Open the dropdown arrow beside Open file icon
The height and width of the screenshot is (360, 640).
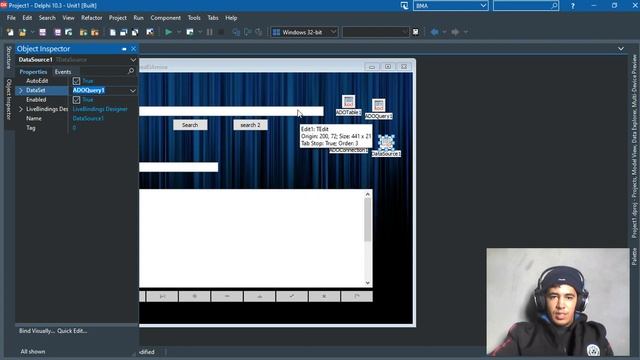pyautogui.click(x=32, y=32)
